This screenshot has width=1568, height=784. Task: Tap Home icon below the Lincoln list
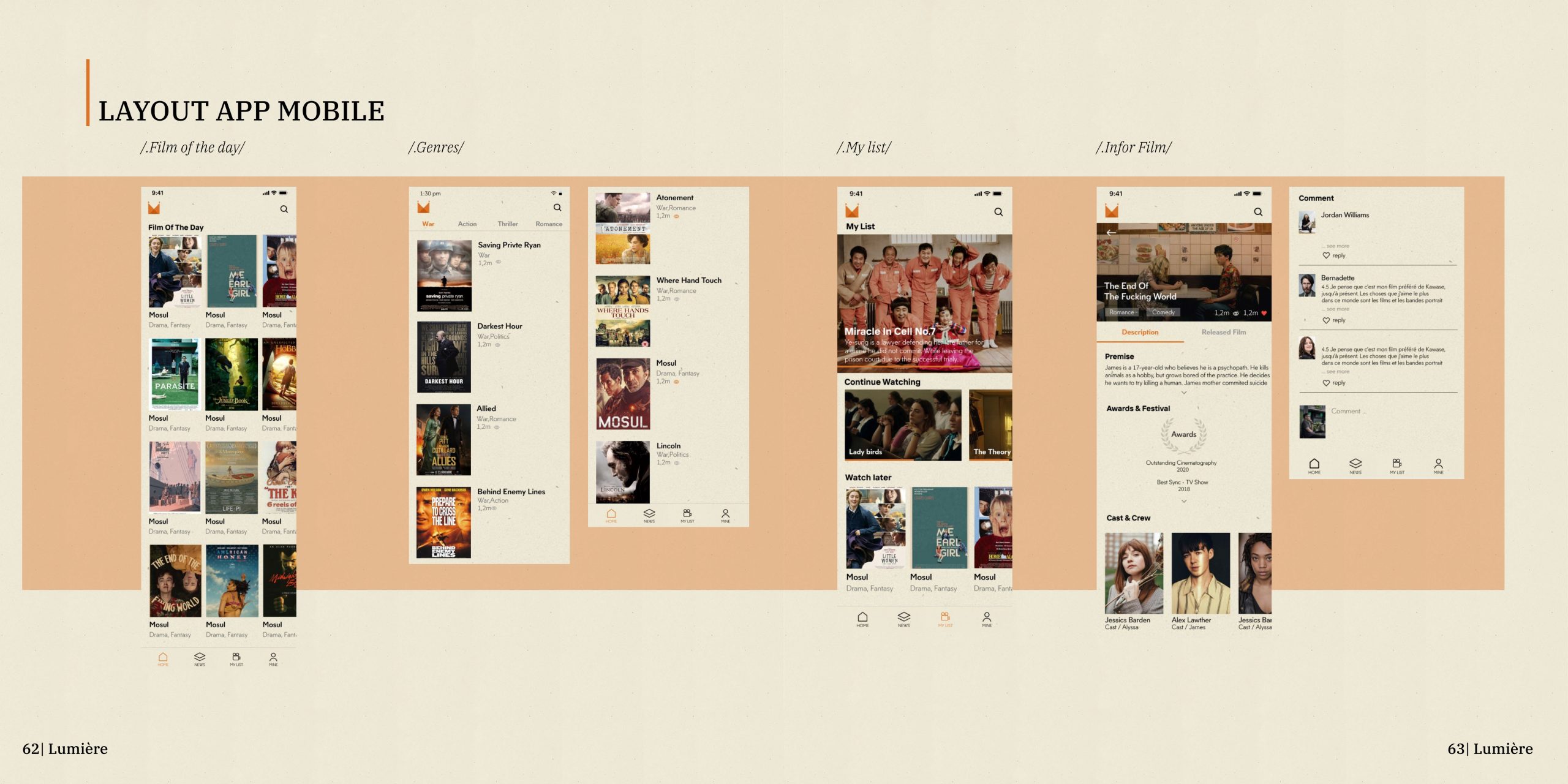point(611,516)
